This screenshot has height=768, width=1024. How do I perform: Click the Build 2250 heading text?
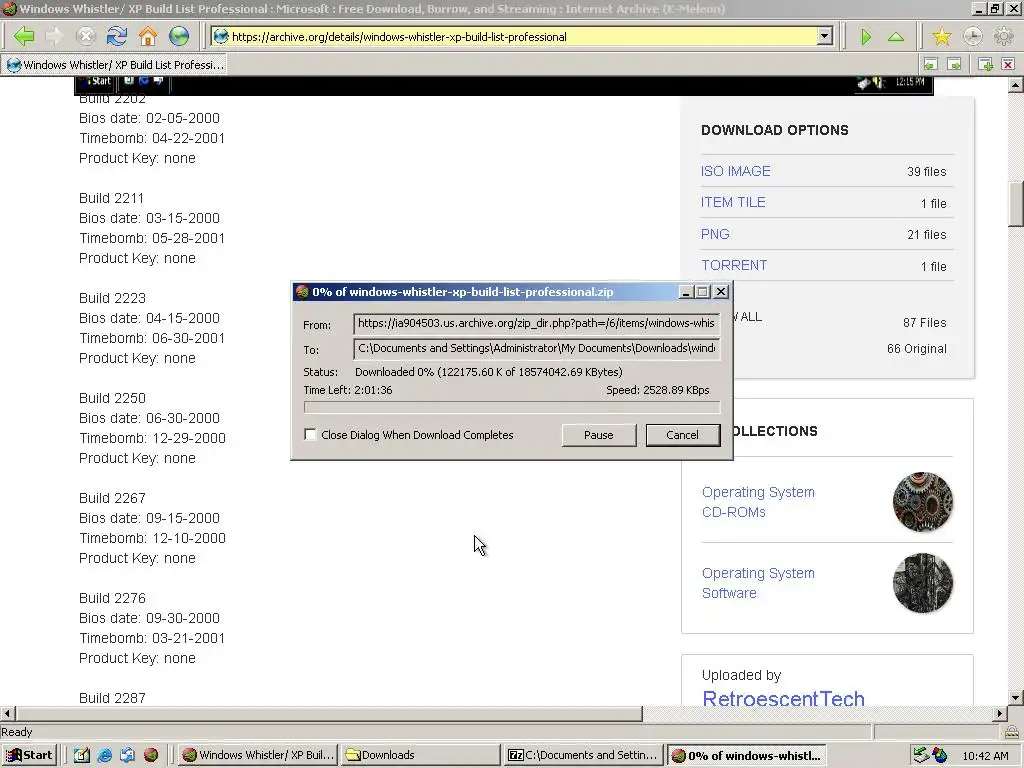(x=112, y=398)
